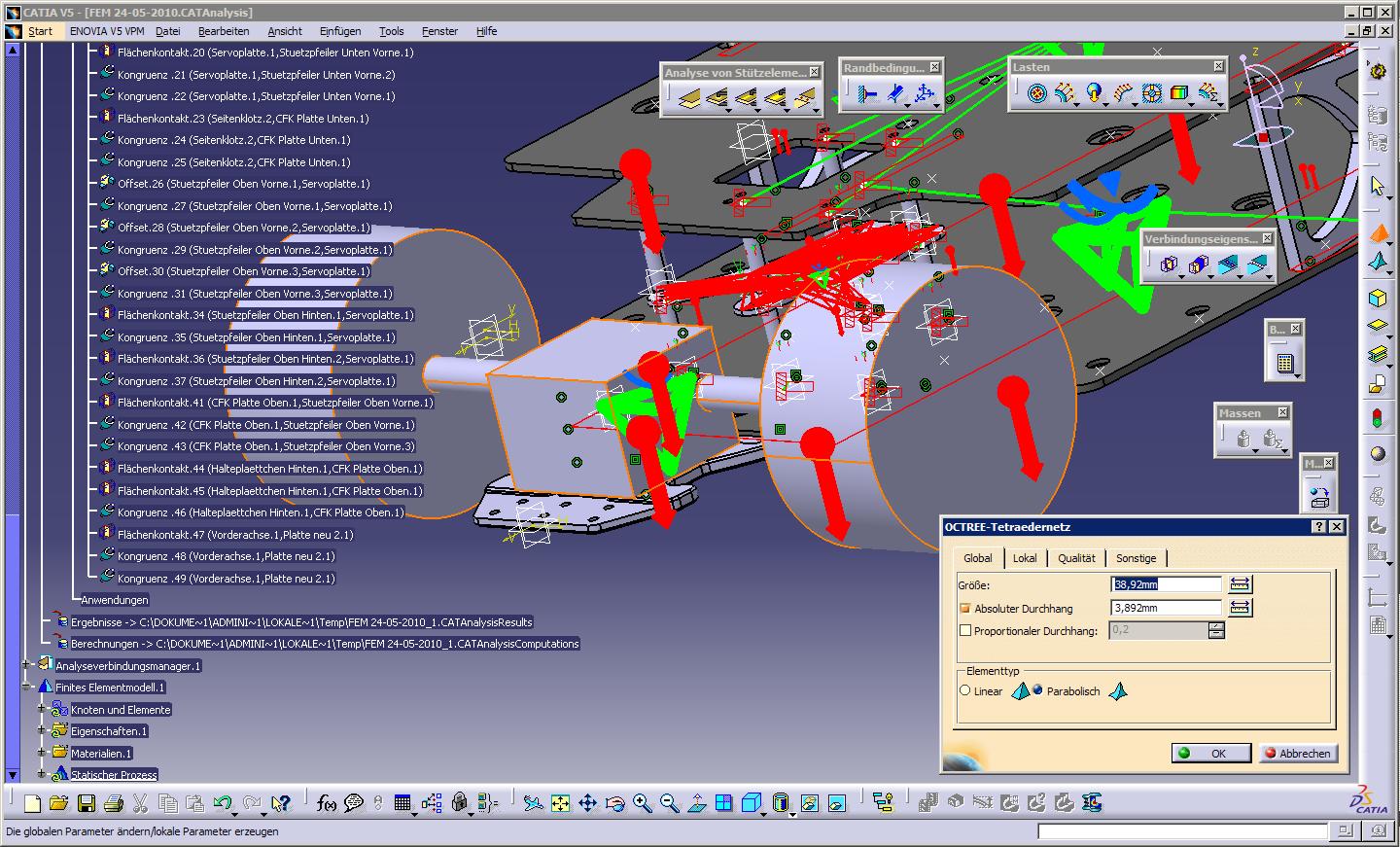Select Flächenkontakt.20 in the tree
The image size is (1400, 847).
pyautogui.click(x=264, y=53)
